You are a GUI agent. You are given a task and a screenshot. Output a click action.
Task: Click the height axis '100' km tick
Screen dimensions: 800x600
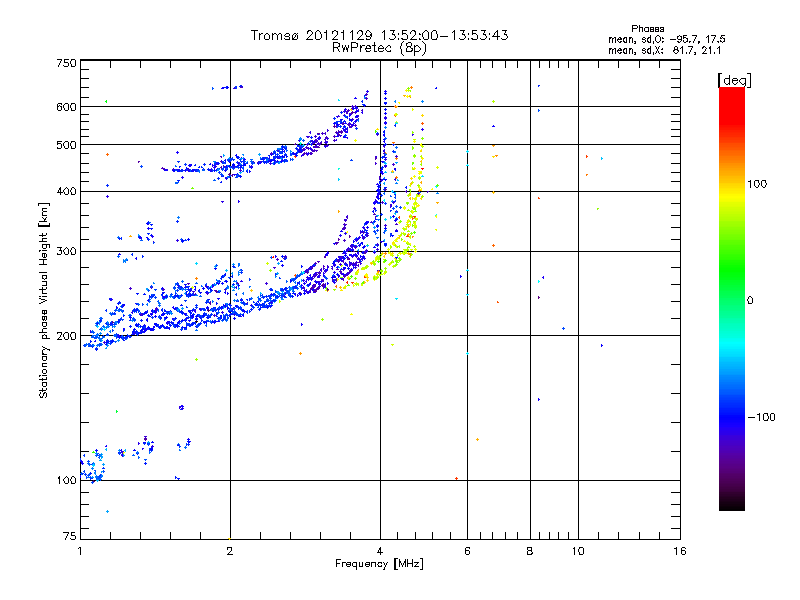pyautogui.click(x=66, y=480)
